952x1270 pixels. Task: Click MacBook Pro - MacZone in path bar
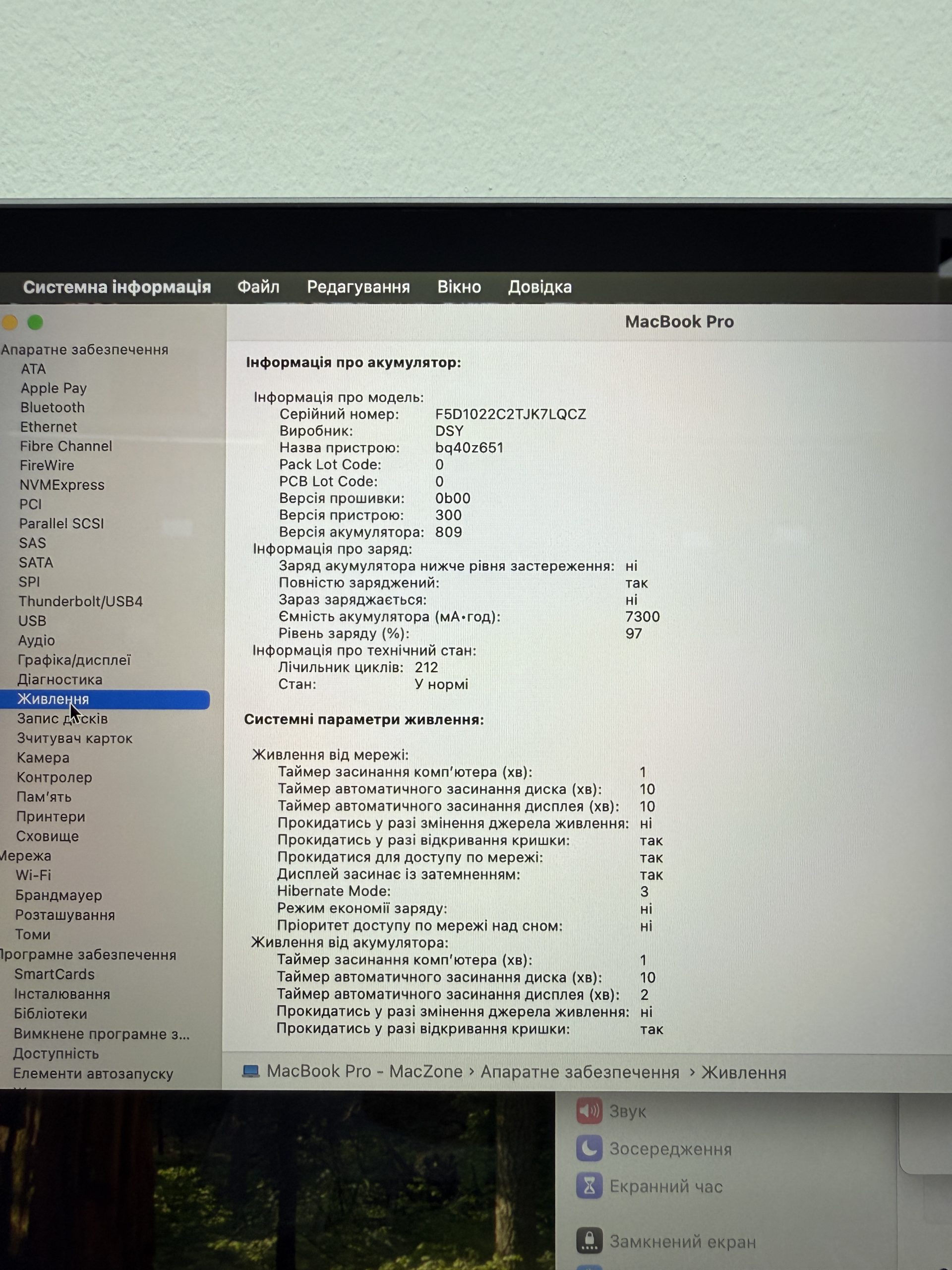click(364, 1072)
